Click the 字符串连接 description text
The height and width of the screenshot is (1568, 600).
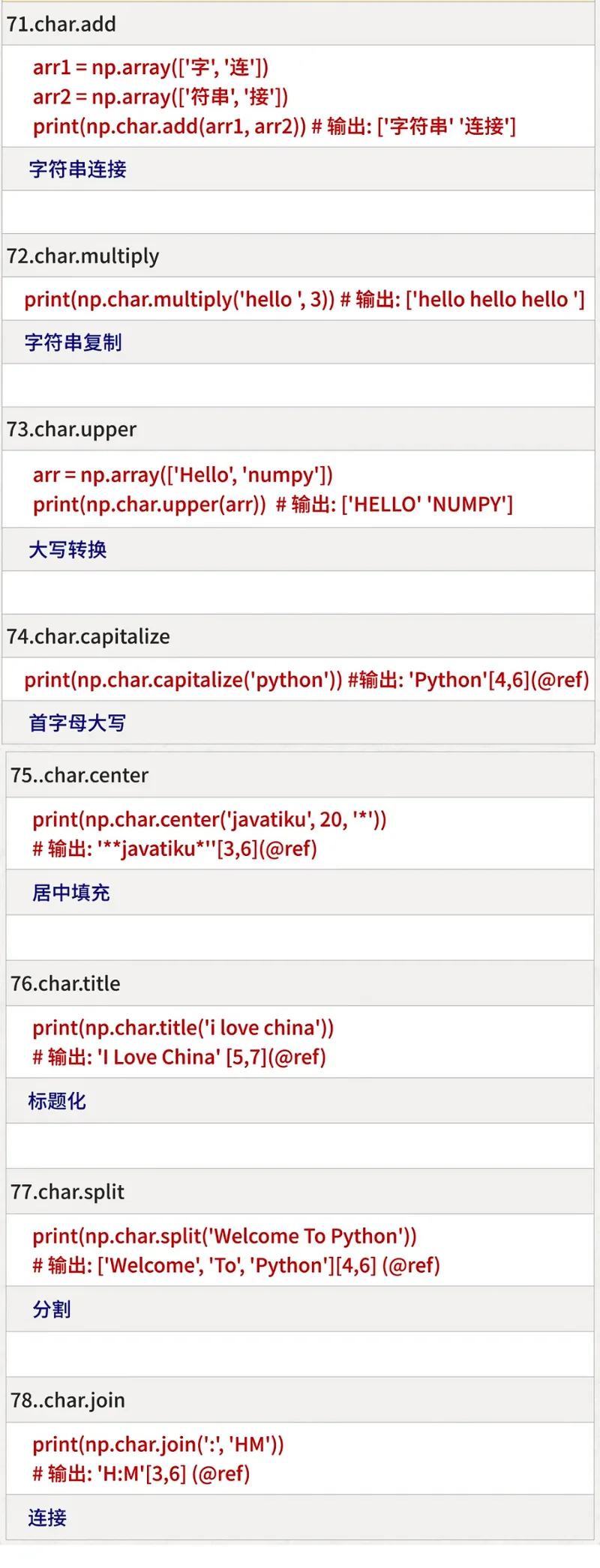click(x=77, y=169)
